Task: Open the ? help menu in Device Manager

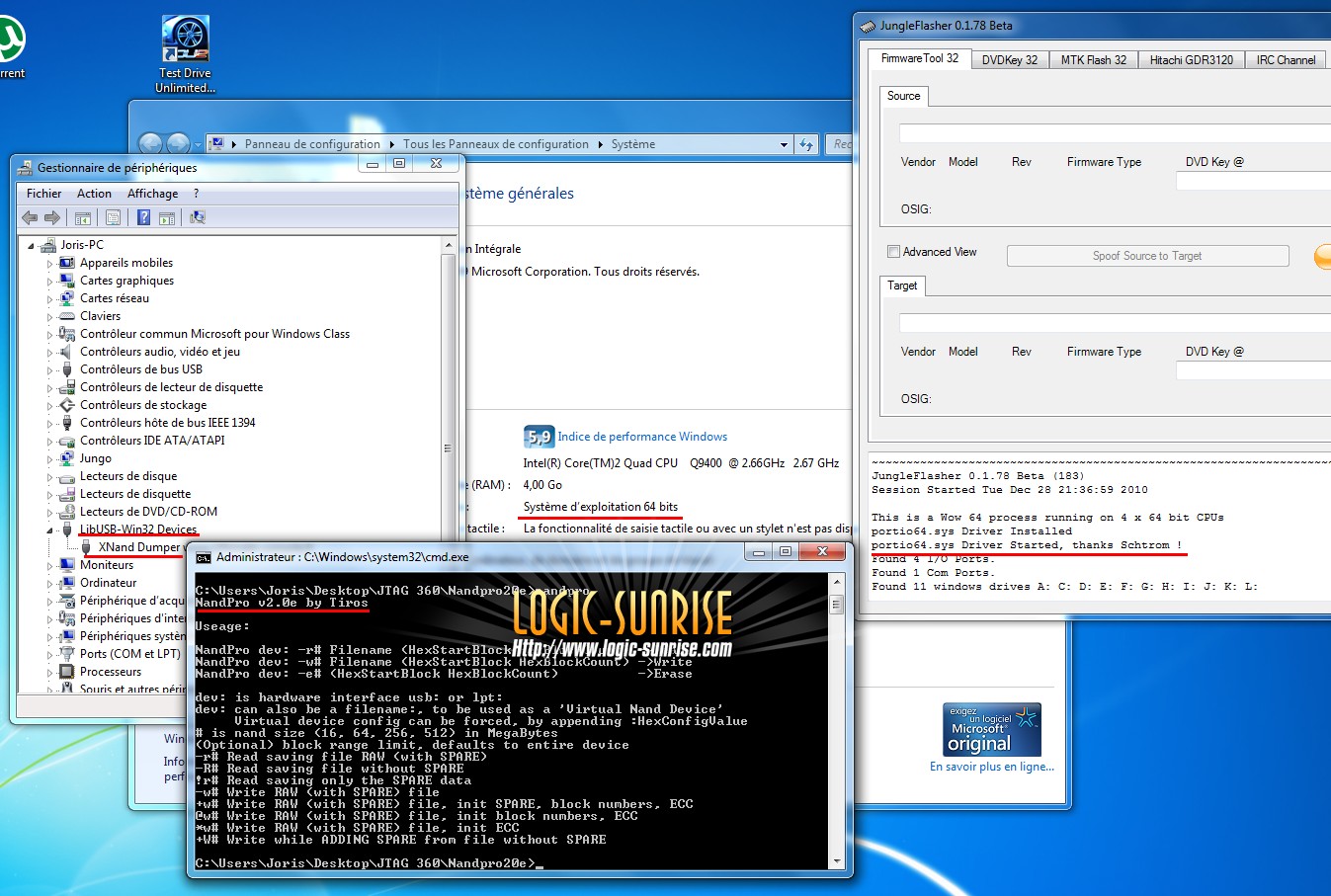Action: [196, 194]
